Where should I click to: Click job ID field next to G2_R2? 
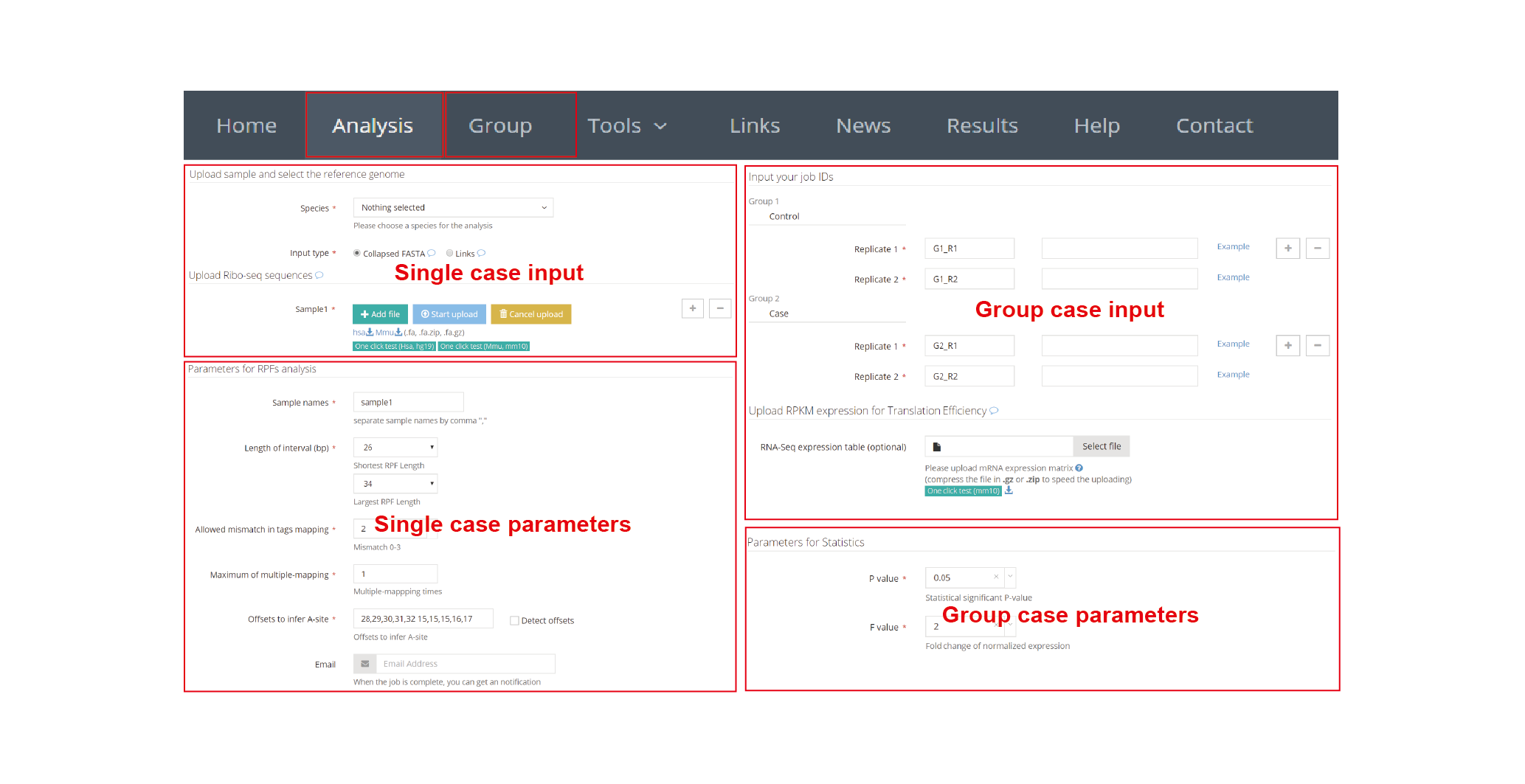(1119, 376)
